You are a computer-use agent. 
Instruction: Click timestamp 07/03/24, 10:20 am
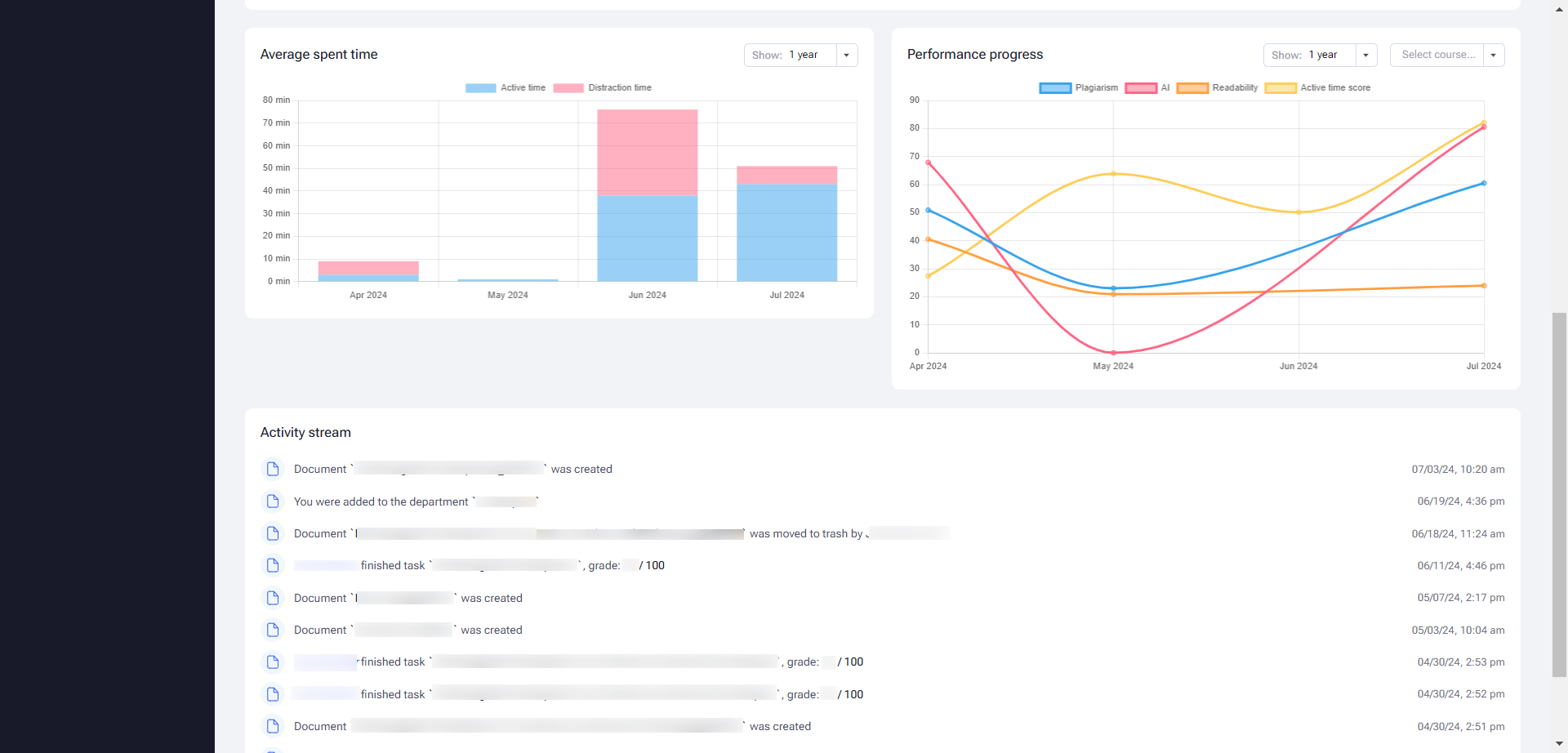point(1458,470)
